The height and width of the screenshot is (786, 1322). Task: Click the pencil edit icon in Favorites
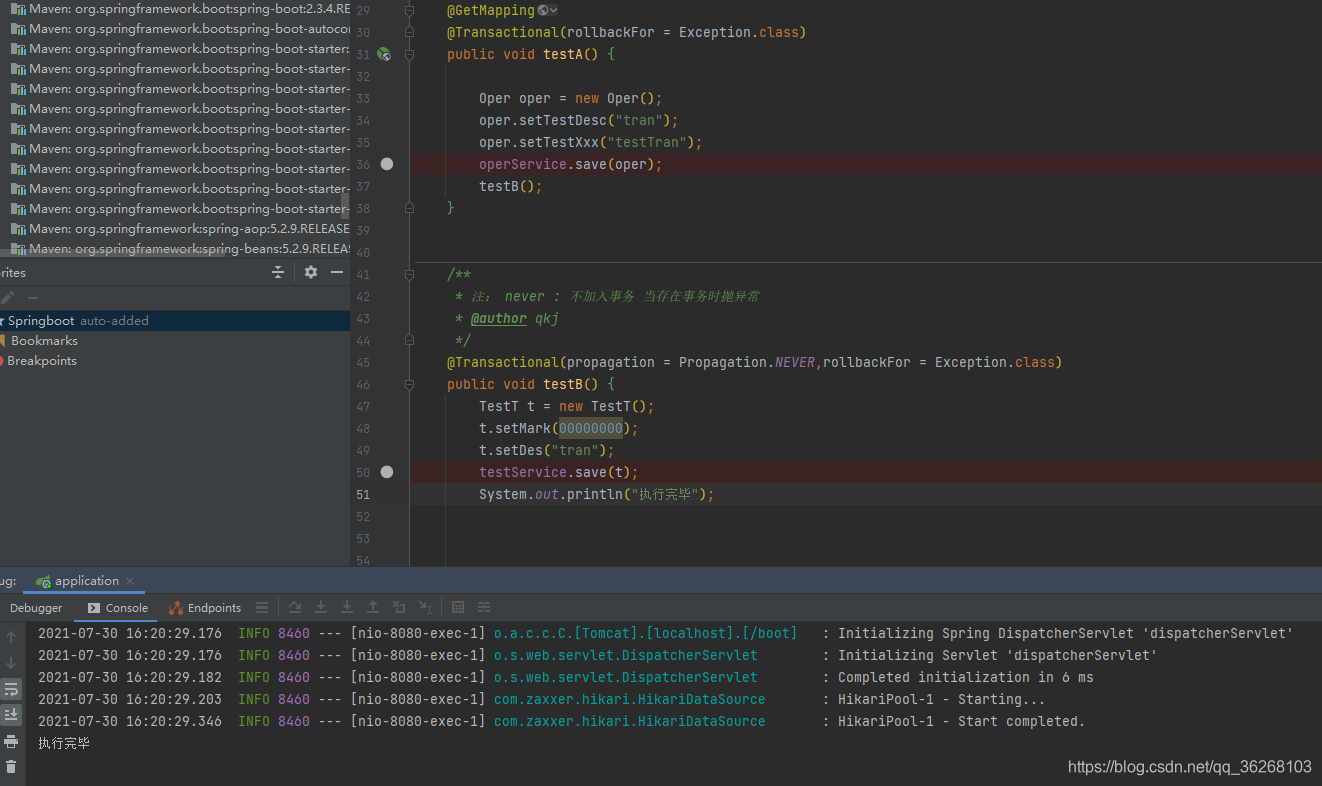pyautogui.click(x=7, y=298)
